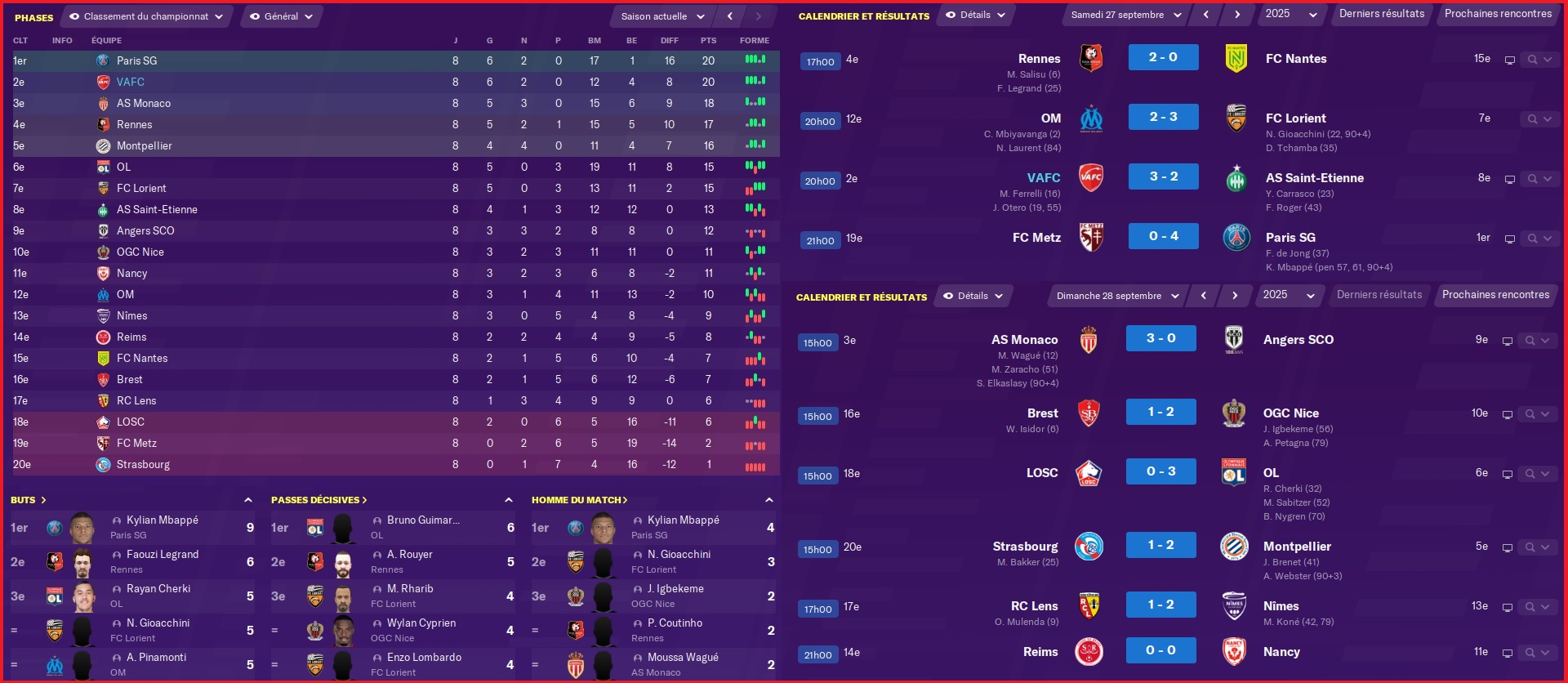Click the VAFC crest in league table

tap(103, 82)
